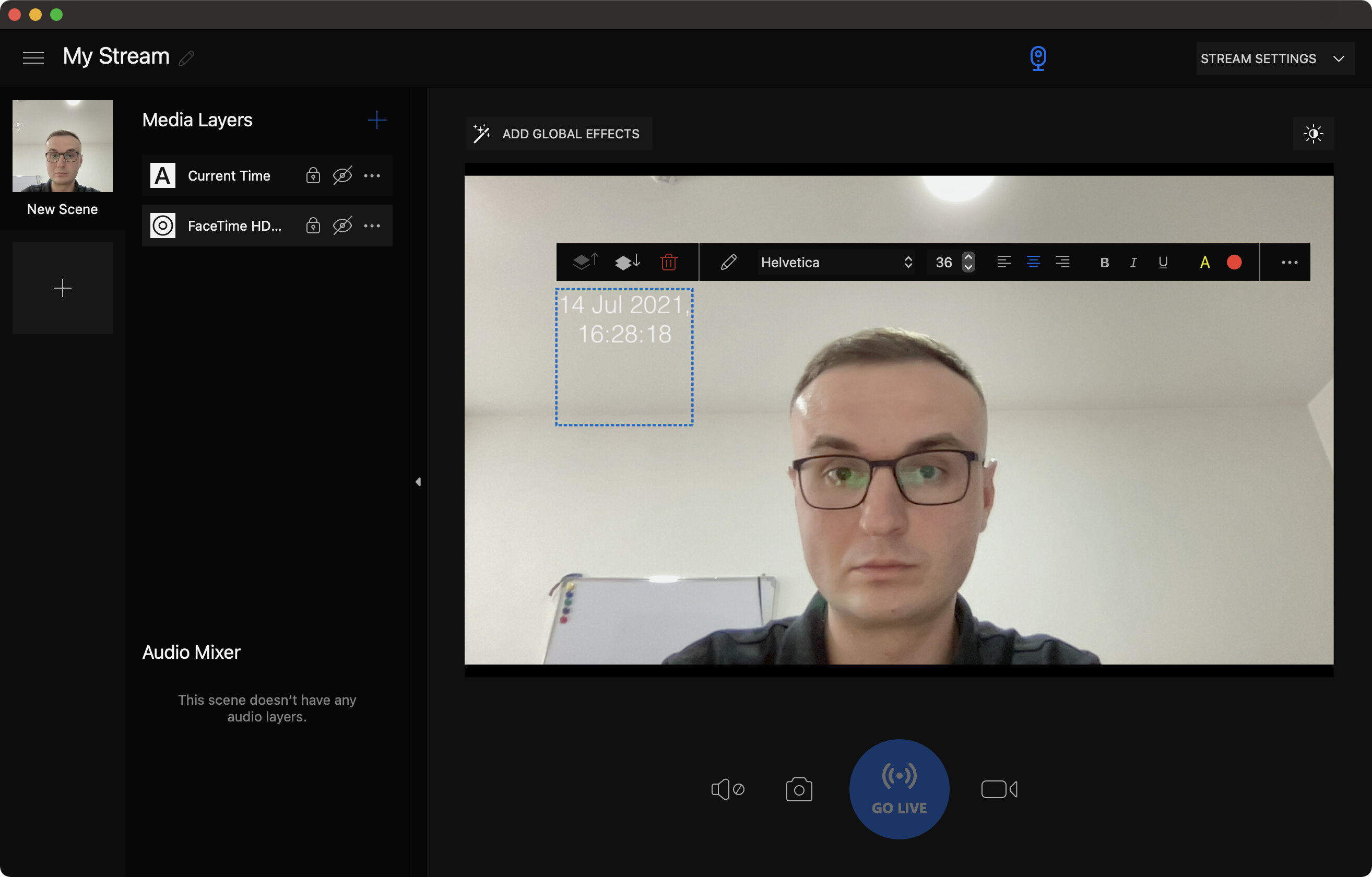
Task: Click the FaceTime HD camera icon
Action: [163, 226]
